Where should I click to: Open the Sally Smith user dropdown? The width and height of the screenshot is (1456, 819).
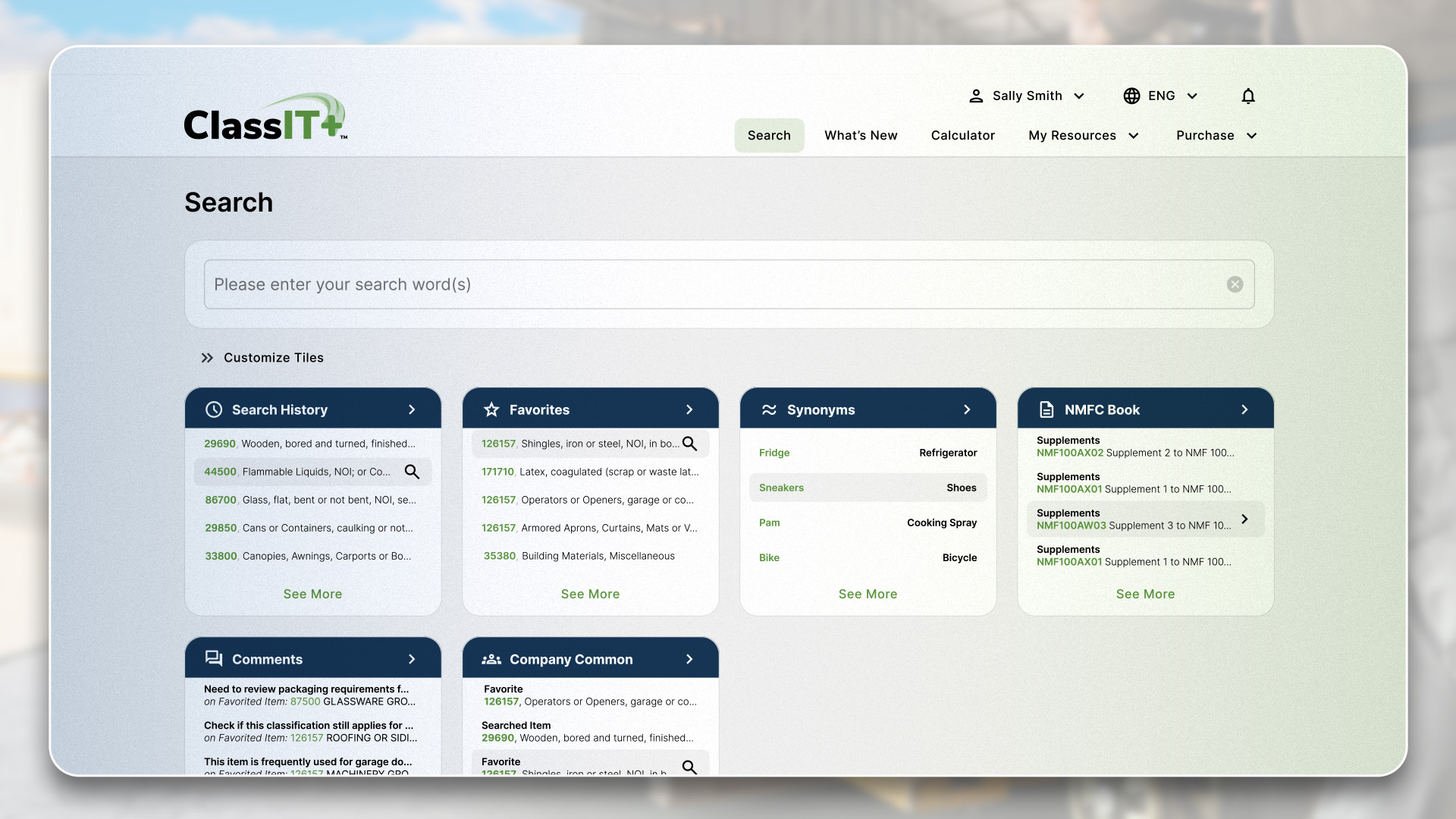coord(1027,96)
